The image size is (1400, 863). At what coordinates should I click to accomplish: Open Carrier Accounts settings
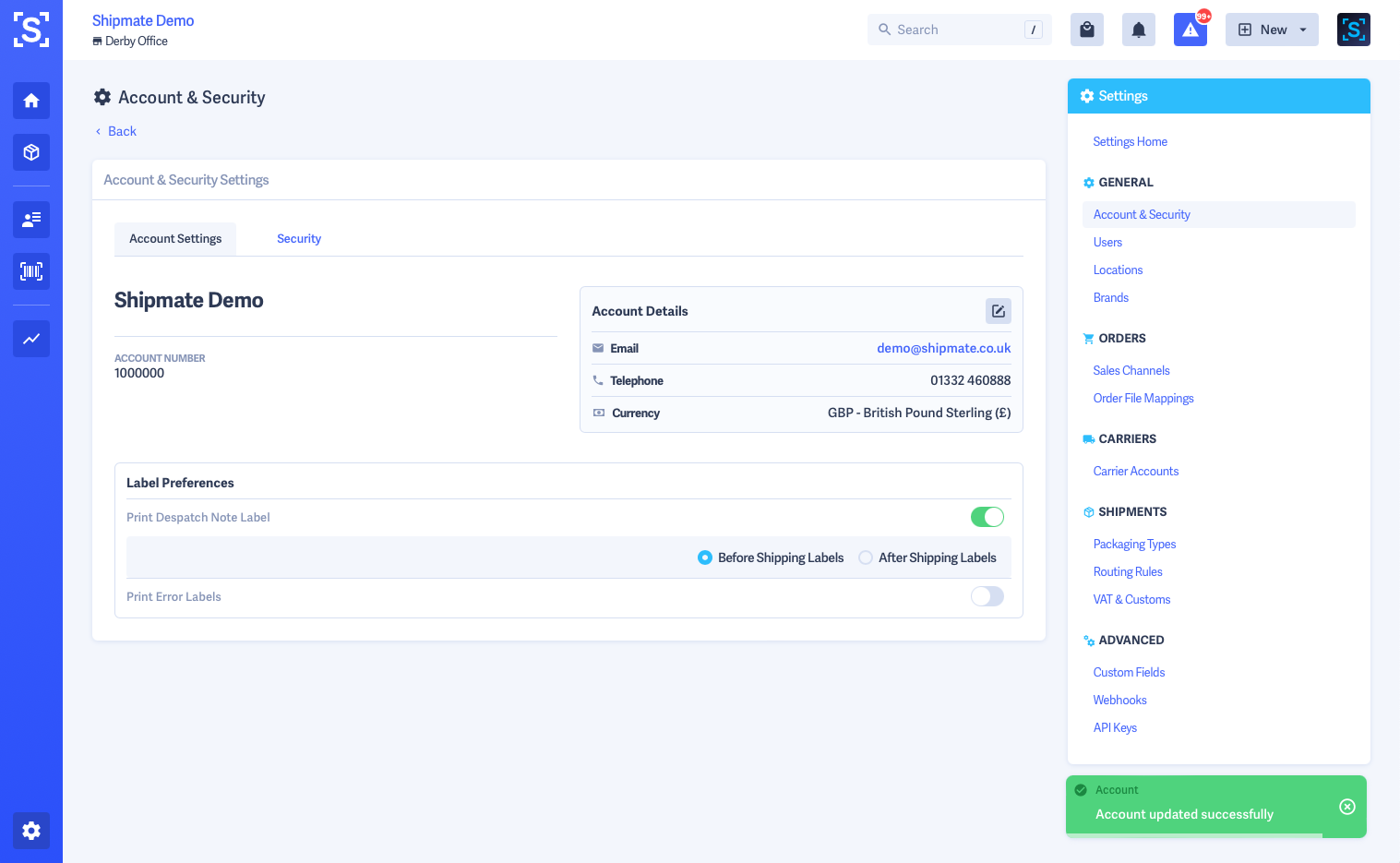click(1136, 471)
